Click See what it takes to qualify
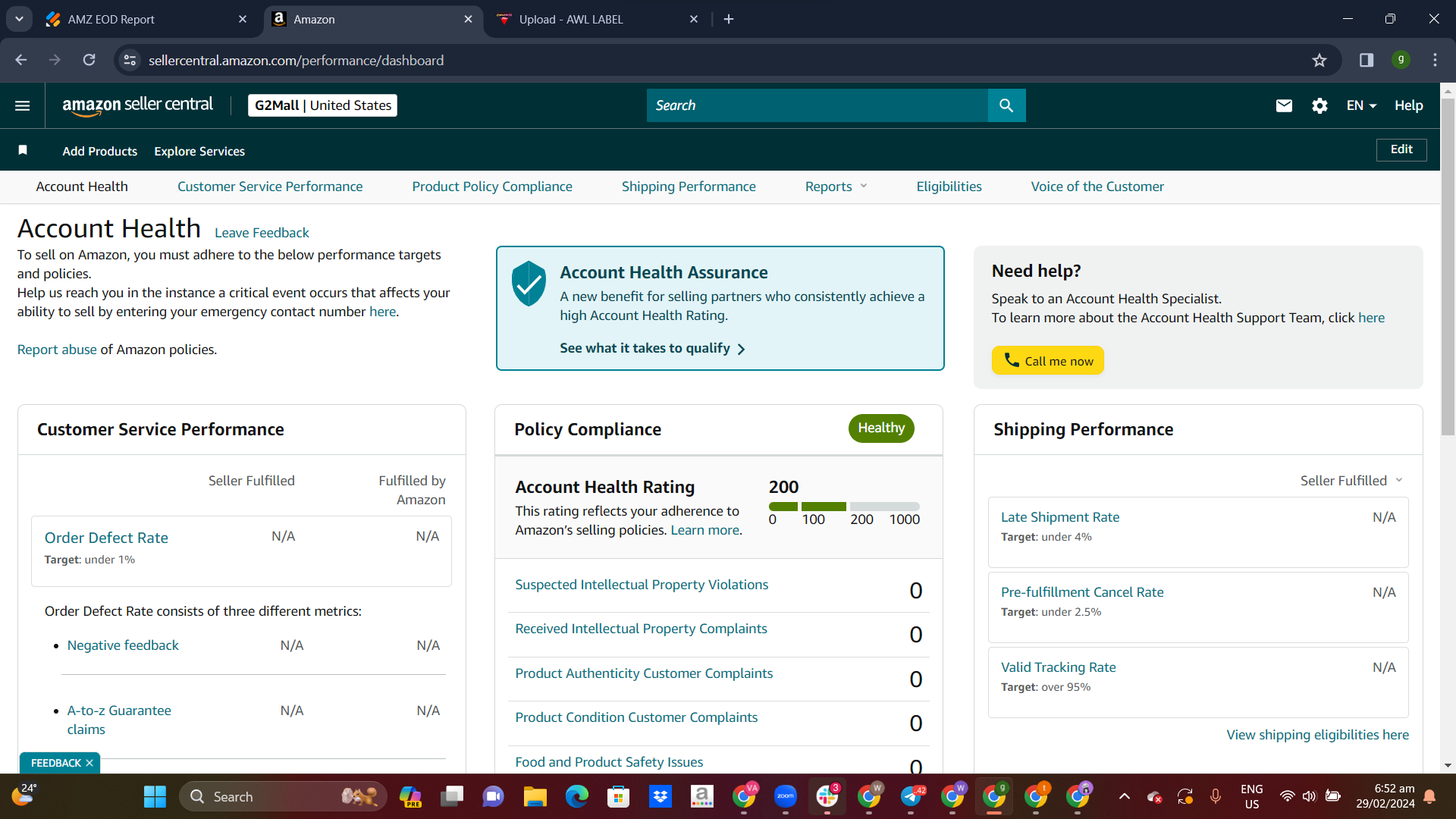This screenshot has width=1456, height=819. [652, 348]
